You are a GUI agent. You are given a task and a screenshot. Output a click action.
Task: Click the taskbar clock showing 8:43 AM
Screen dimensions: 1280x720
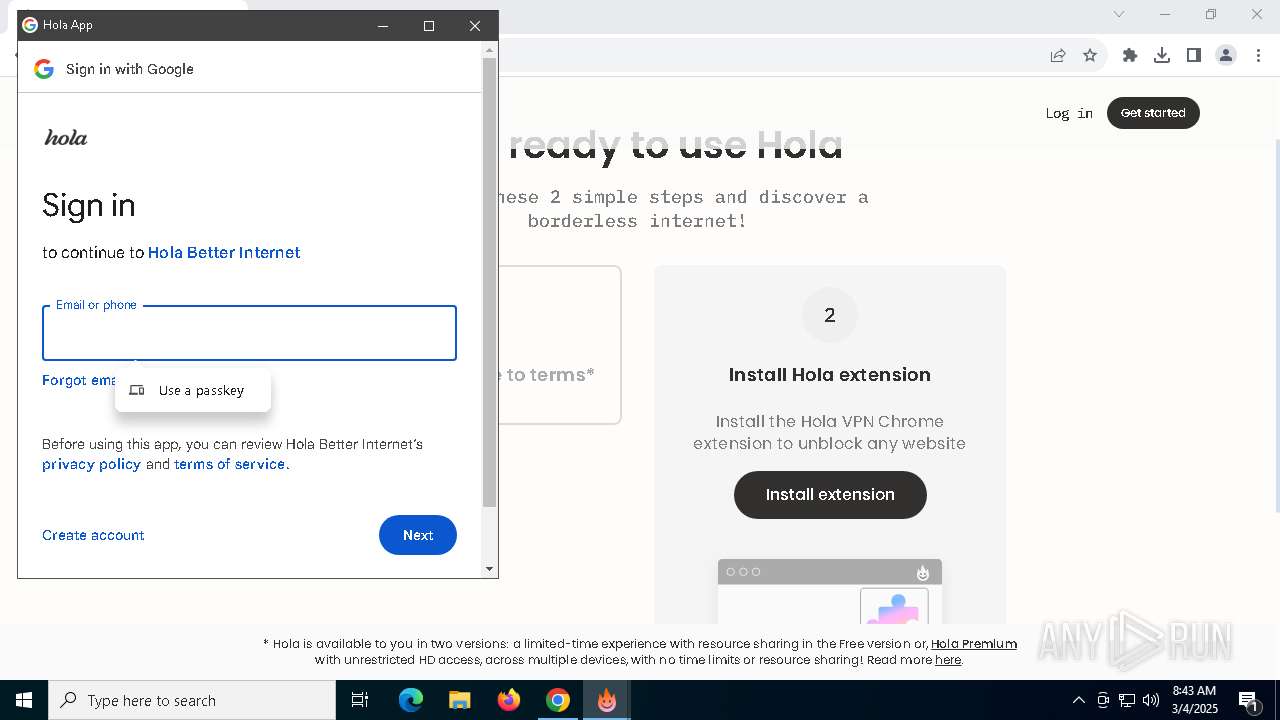click(x=1195, y=700)
